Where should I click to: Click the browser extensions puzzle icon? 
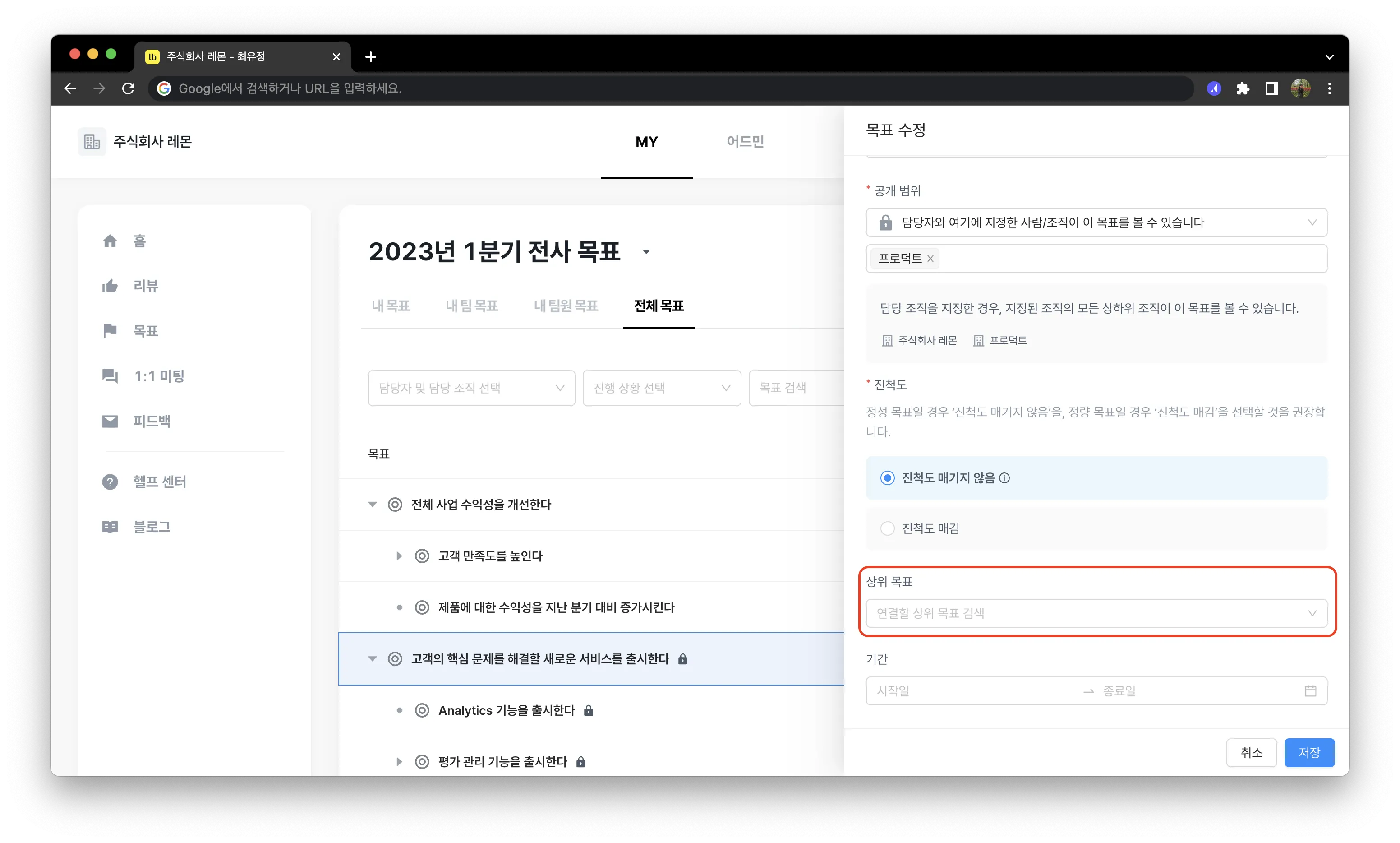[x=1242, y=88]
